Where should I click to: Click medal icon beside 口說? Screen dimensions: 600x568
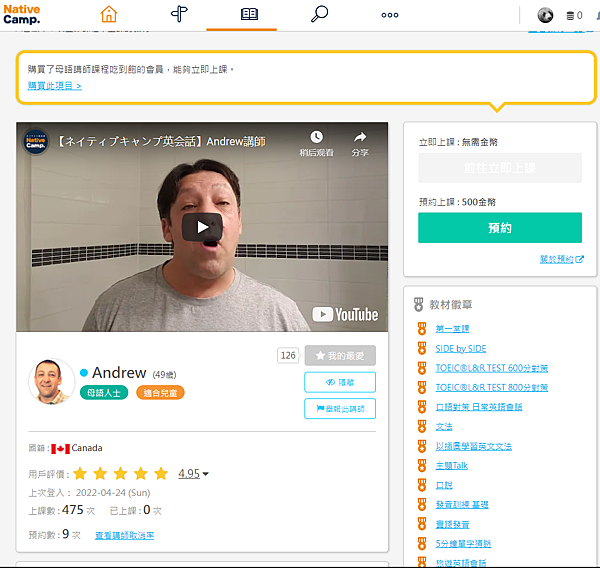[422, 485]
